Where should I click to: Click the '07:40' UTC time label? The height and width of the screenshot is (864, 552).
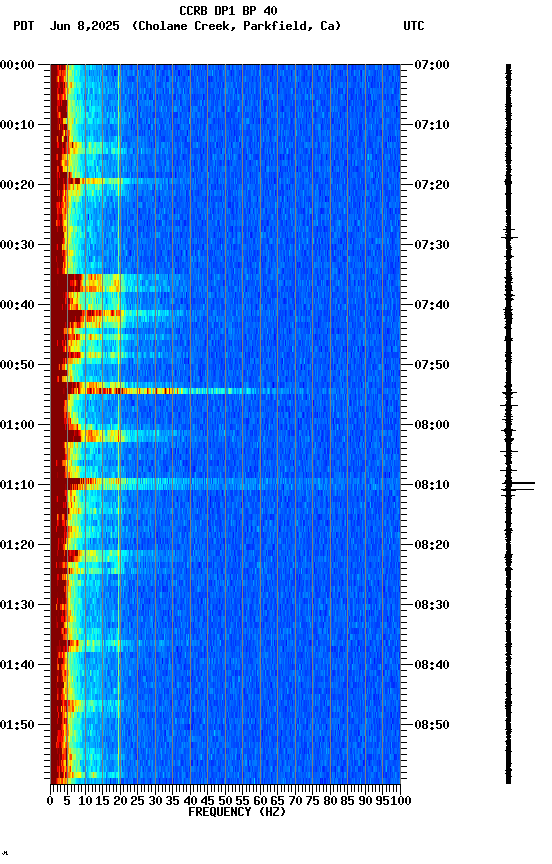[x=431, y=305]
